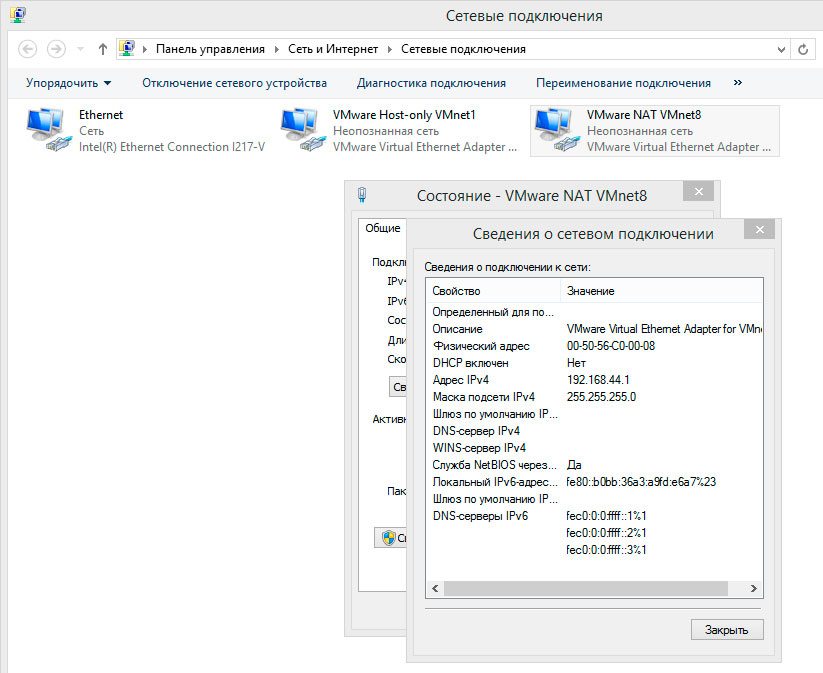The width and height of the screenshot is (823, 673).
Task: Select the DHCP включен row
Action: 594,363
